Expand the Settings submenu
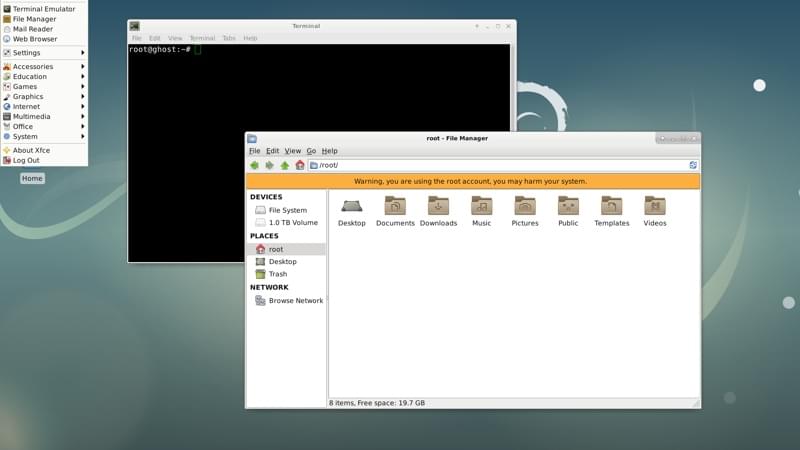Viewport: 800px width, 450px height. point(44,53)
